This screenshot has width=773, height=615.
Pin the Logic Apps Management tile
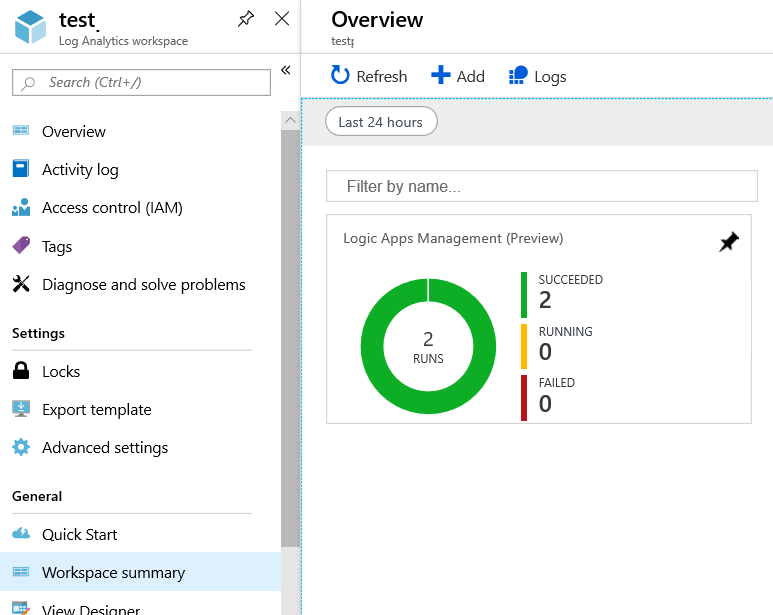tap(729, 242)
